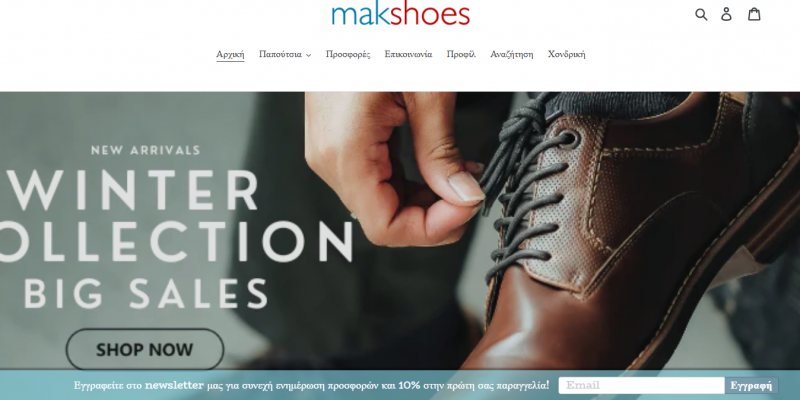Open the Επικοινωνία page link
The height and width of the screenshot is (400, 800).
tap(408, 54)
